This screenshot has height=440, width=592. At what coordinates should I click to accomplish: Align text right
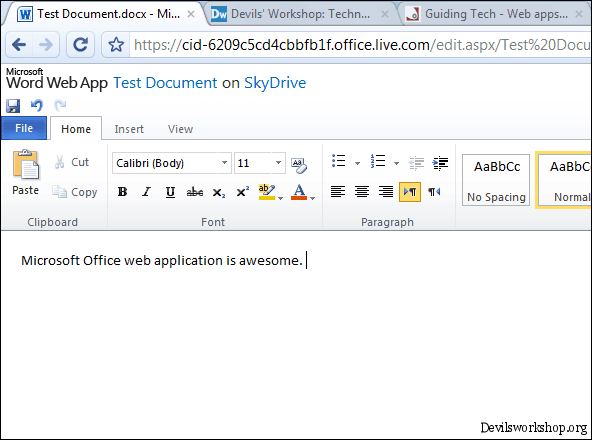(386, 191)
